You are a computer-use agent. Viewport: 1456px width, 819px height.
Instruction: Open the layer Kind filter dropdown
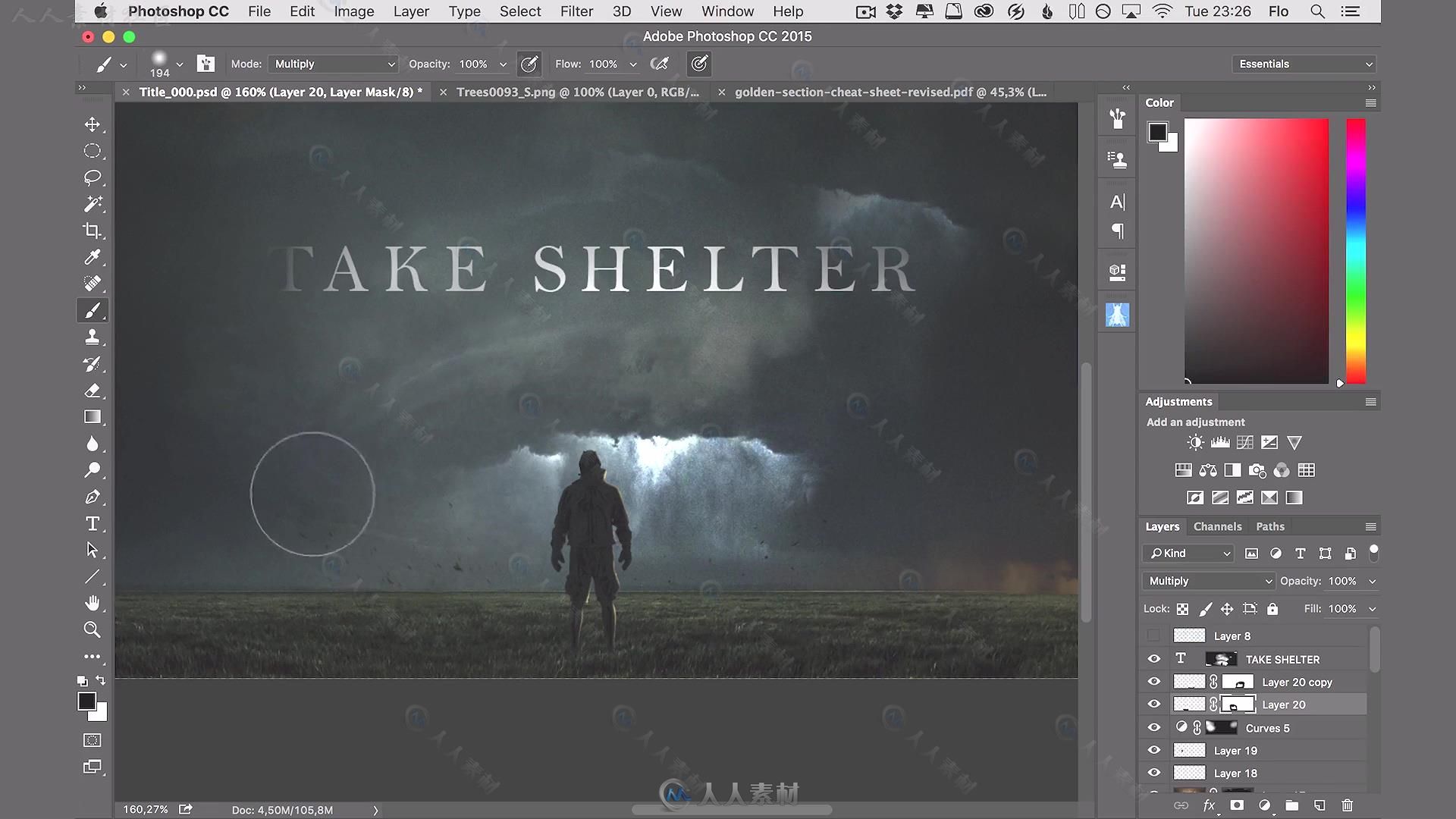point(1188,554)
